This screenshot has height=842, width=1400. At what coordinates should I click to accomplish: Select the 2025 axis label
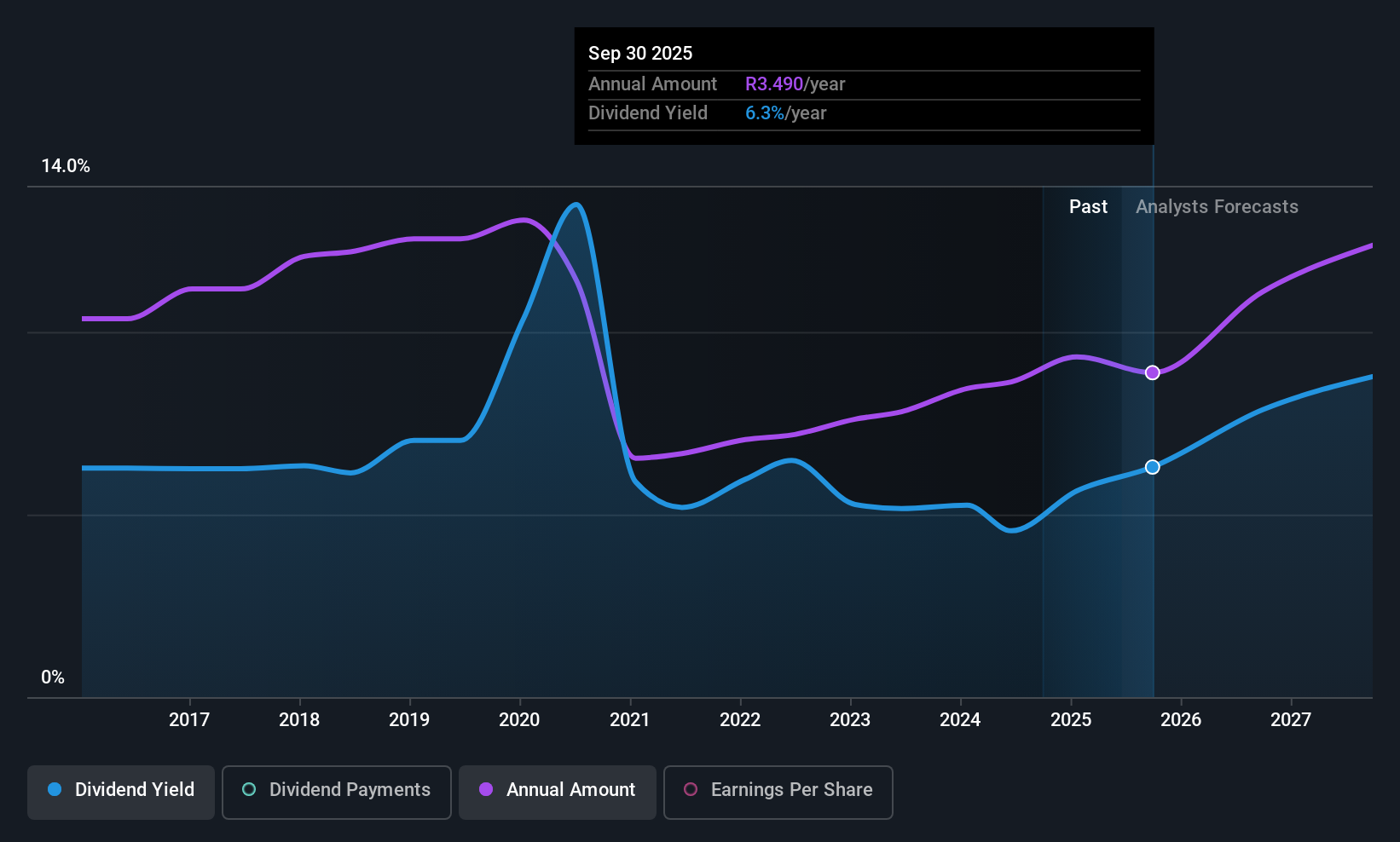click(x=1071, y=720)
